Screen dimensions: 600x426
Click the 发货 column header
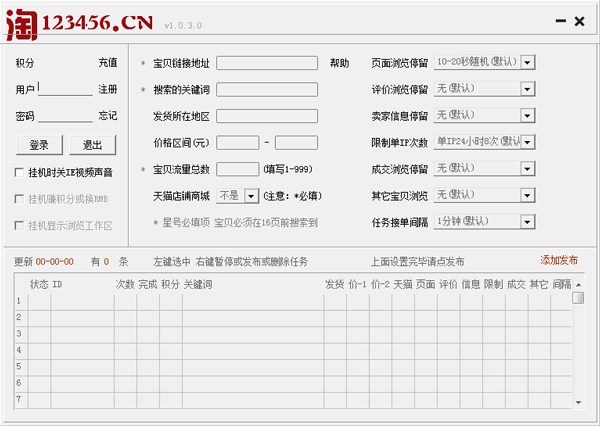point(334,284)
